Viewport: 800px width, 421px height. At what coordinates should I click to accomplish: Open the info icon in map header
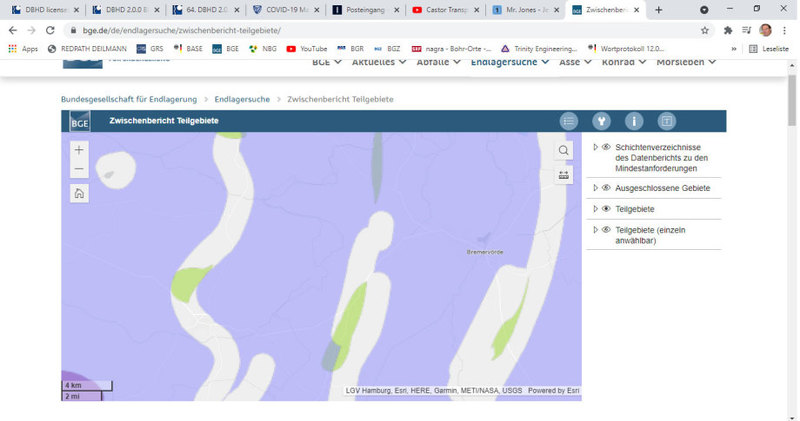tap(634, 121)
